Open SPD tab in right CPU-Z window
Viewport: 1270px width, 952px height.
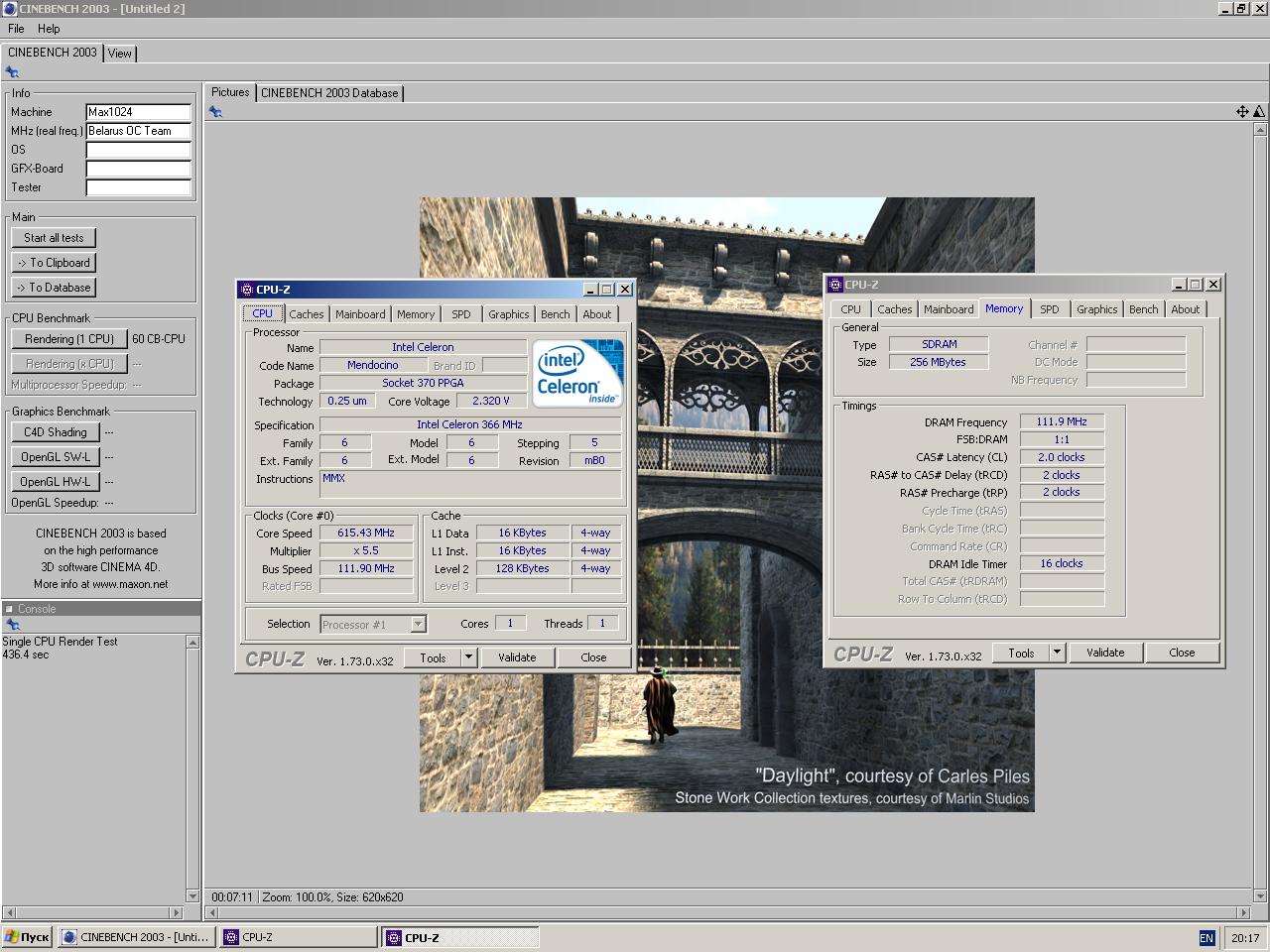(1050, 309)
